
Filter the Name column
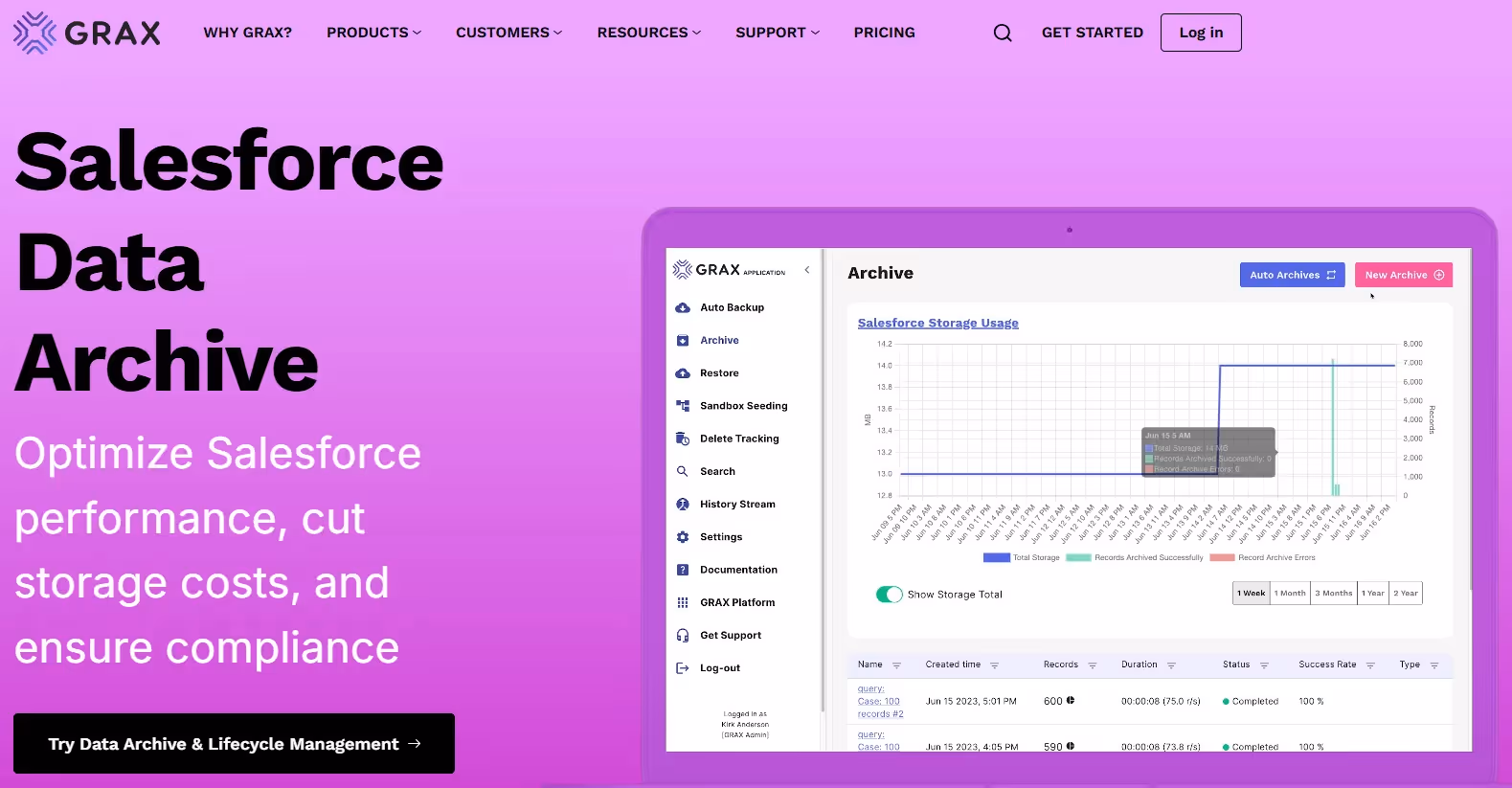tap(897, 665)
